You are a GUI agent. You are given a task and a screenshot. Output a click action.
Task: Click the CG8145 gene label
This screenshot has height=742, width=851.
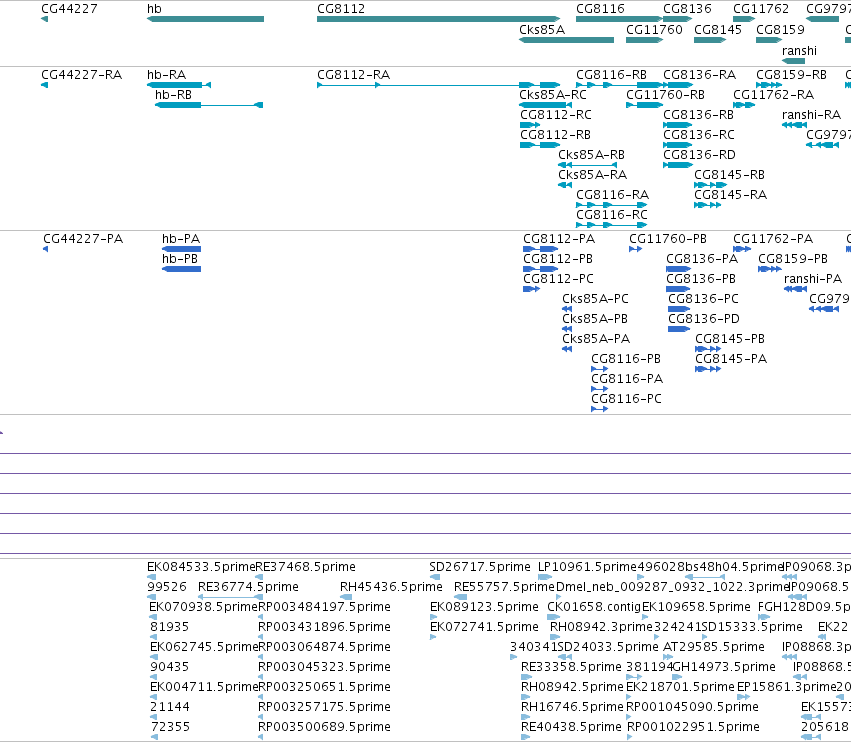point(718,30)
